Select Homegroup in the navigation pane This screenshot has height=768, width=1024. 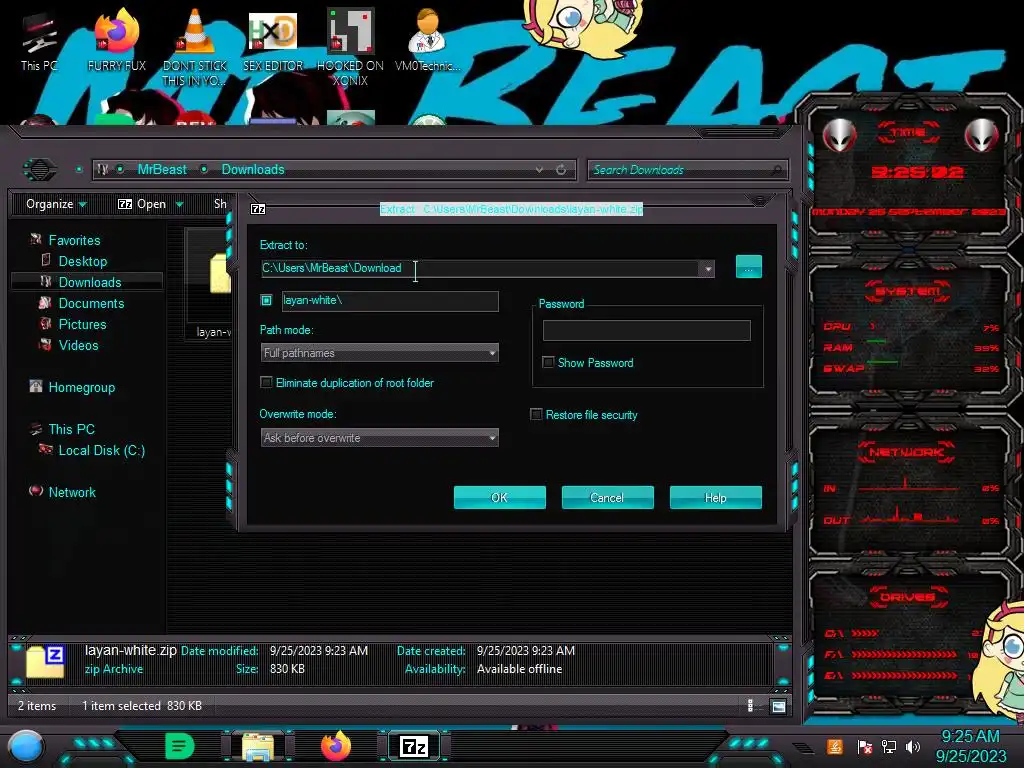(81, 387)
